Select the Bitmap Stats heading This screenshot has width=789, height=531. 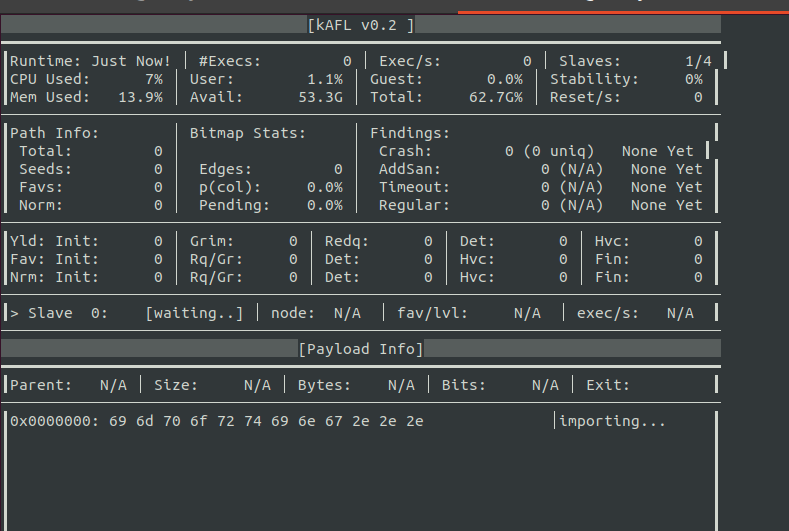(x=248, y=133)
